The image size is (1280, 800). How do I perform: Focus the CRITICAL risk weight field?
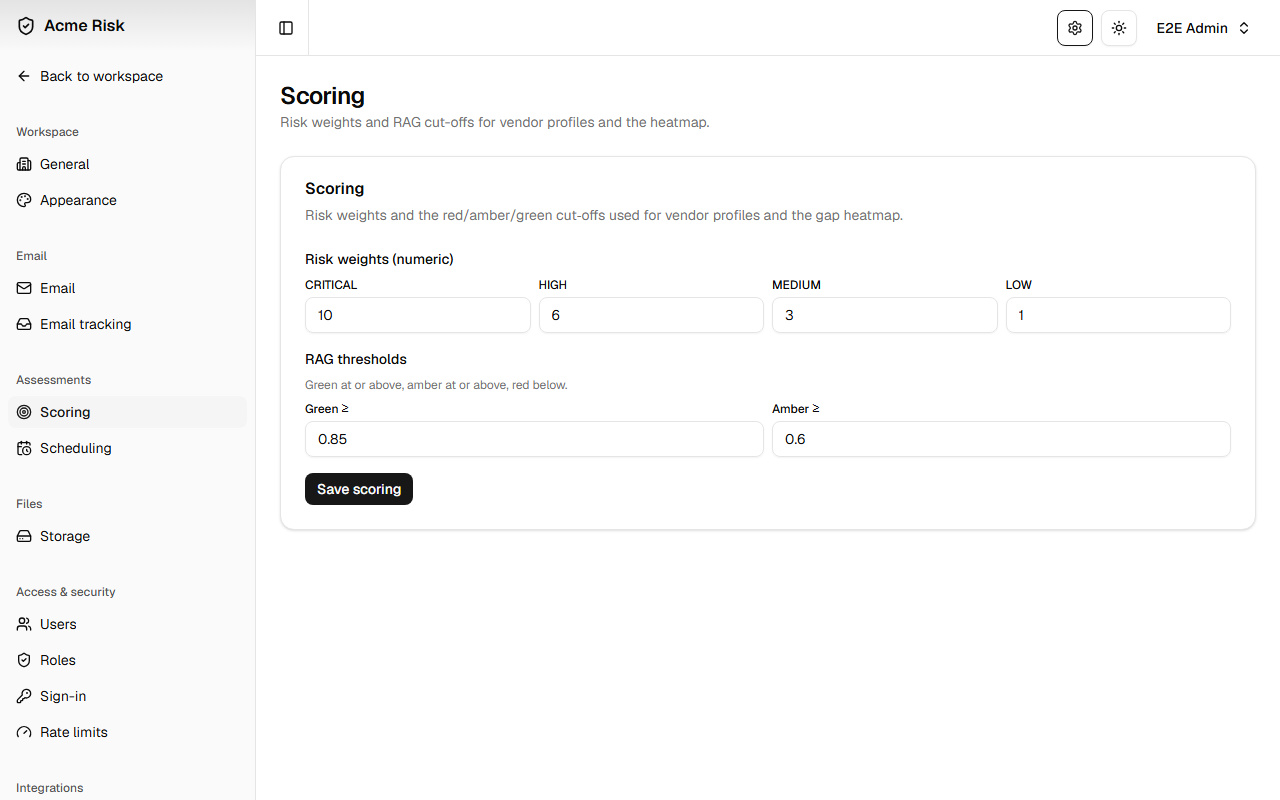(418, 315)
